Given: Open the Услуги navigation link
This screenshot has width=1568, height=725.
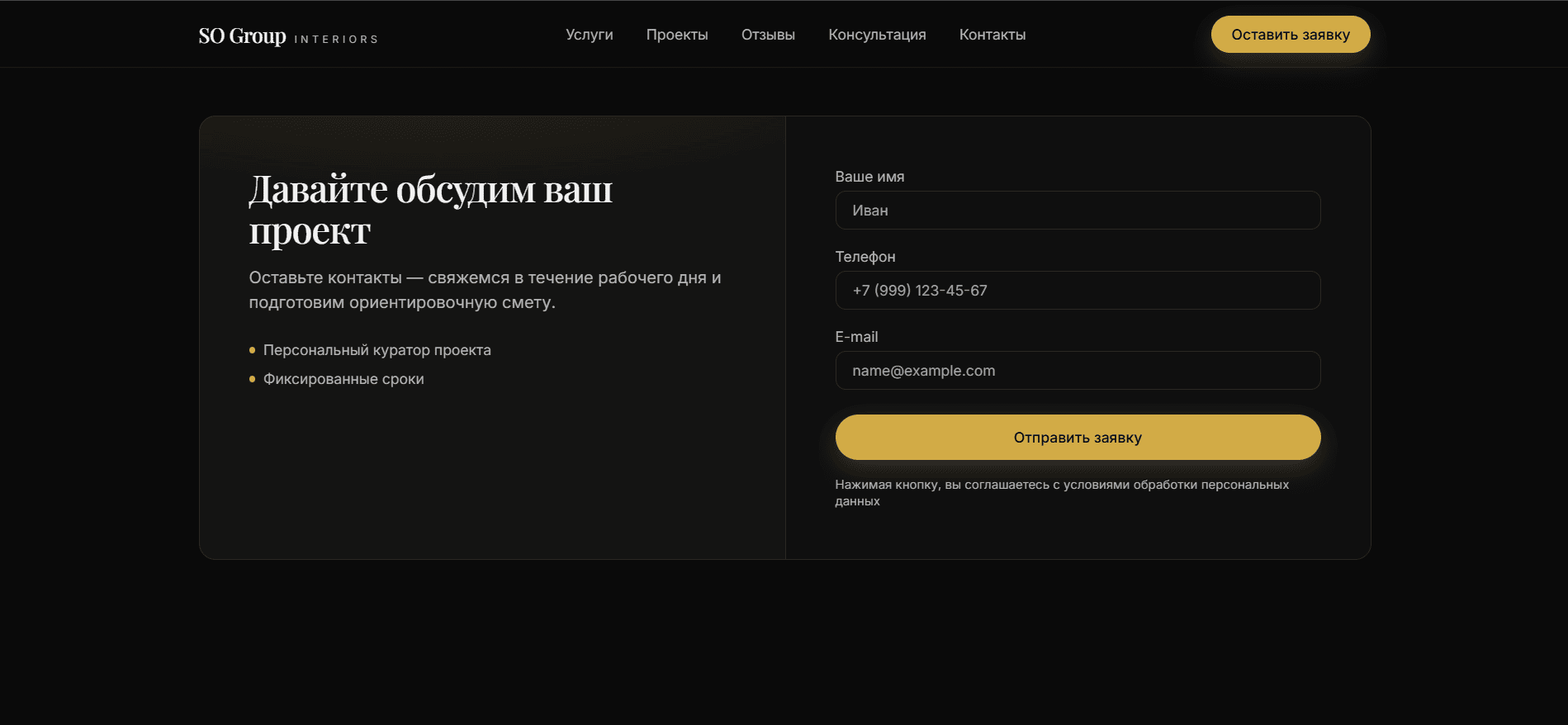Looking at the screenshot, I should 589,35.
